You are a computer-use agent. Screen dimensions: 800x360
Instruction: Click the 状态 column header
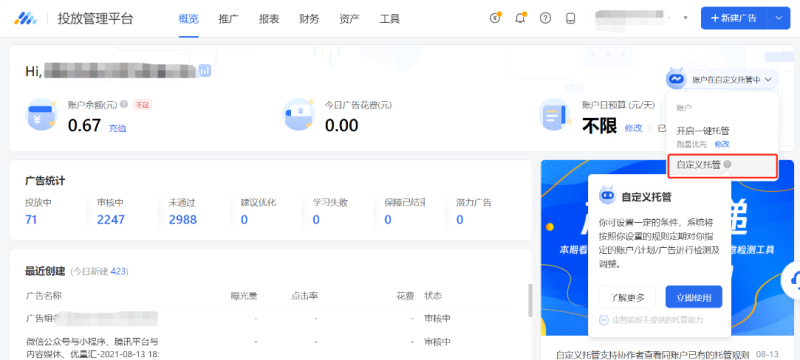pos(433,296)
